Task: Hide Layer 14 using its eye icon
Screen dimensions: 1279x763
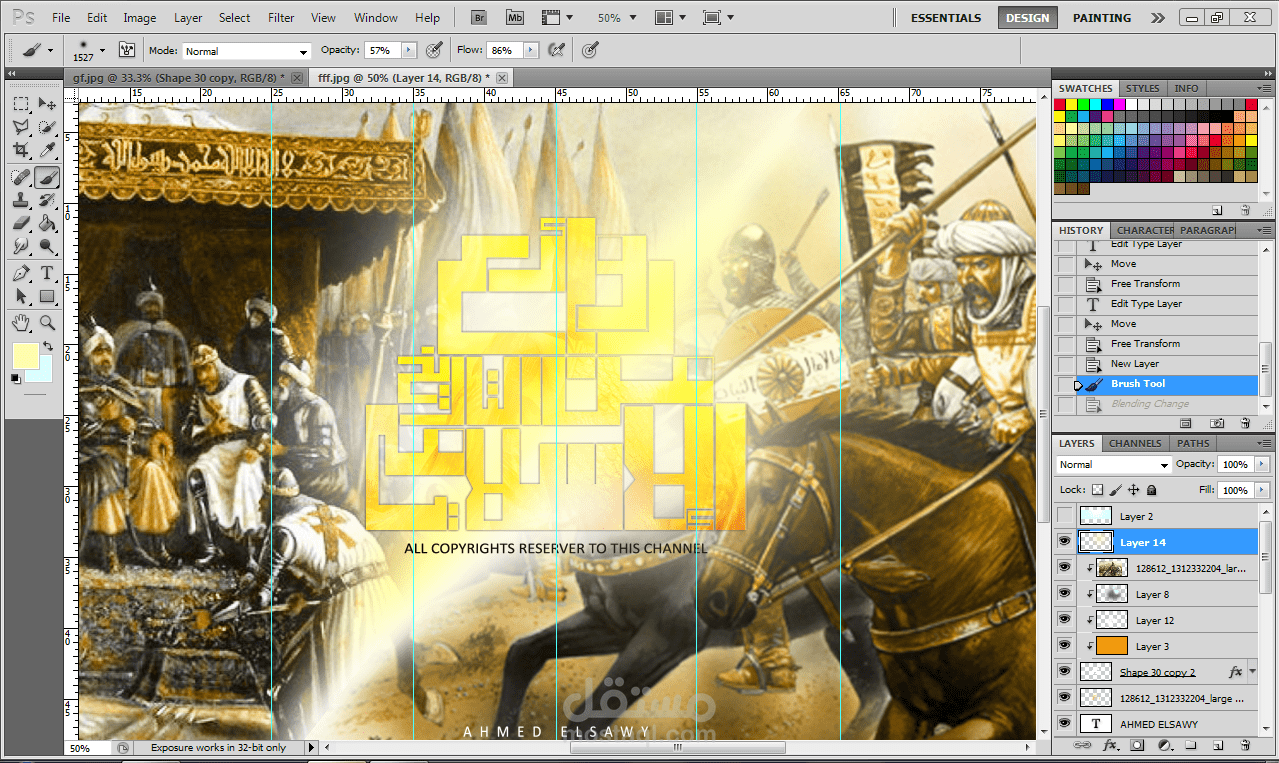Action: click(x=1064, y=542)
